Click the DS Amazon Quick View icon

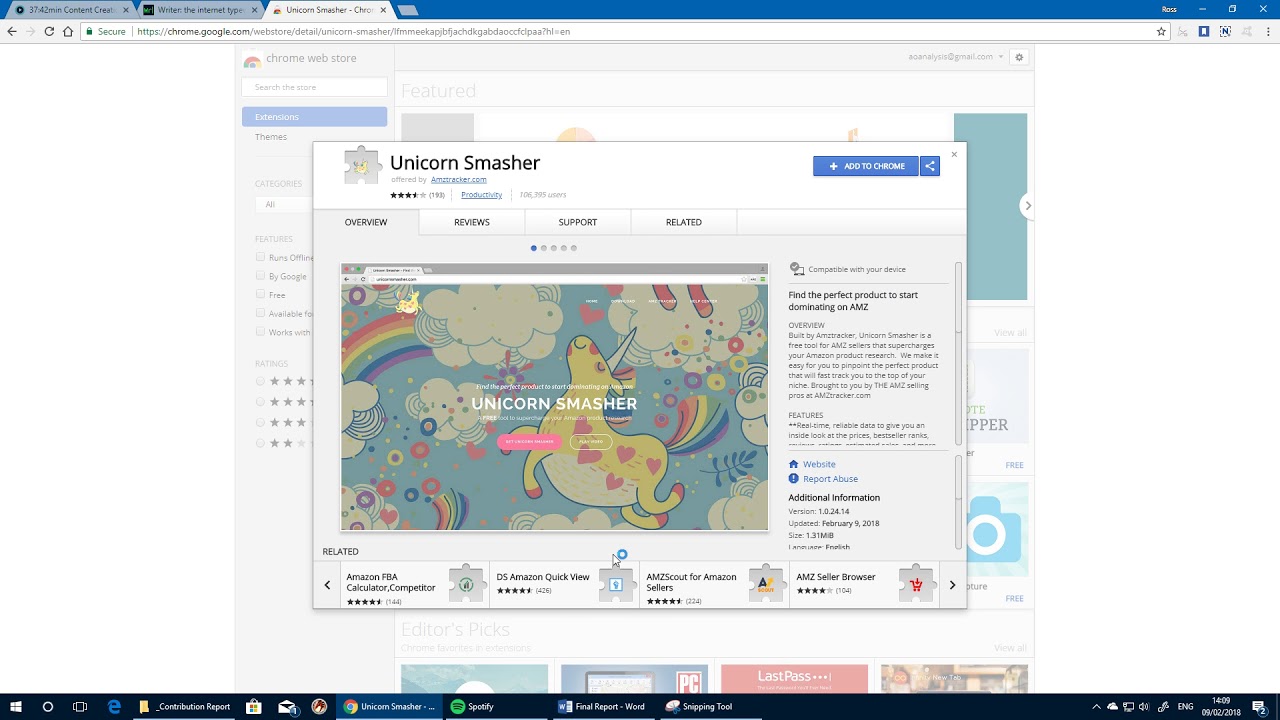[x=616, y=585]
